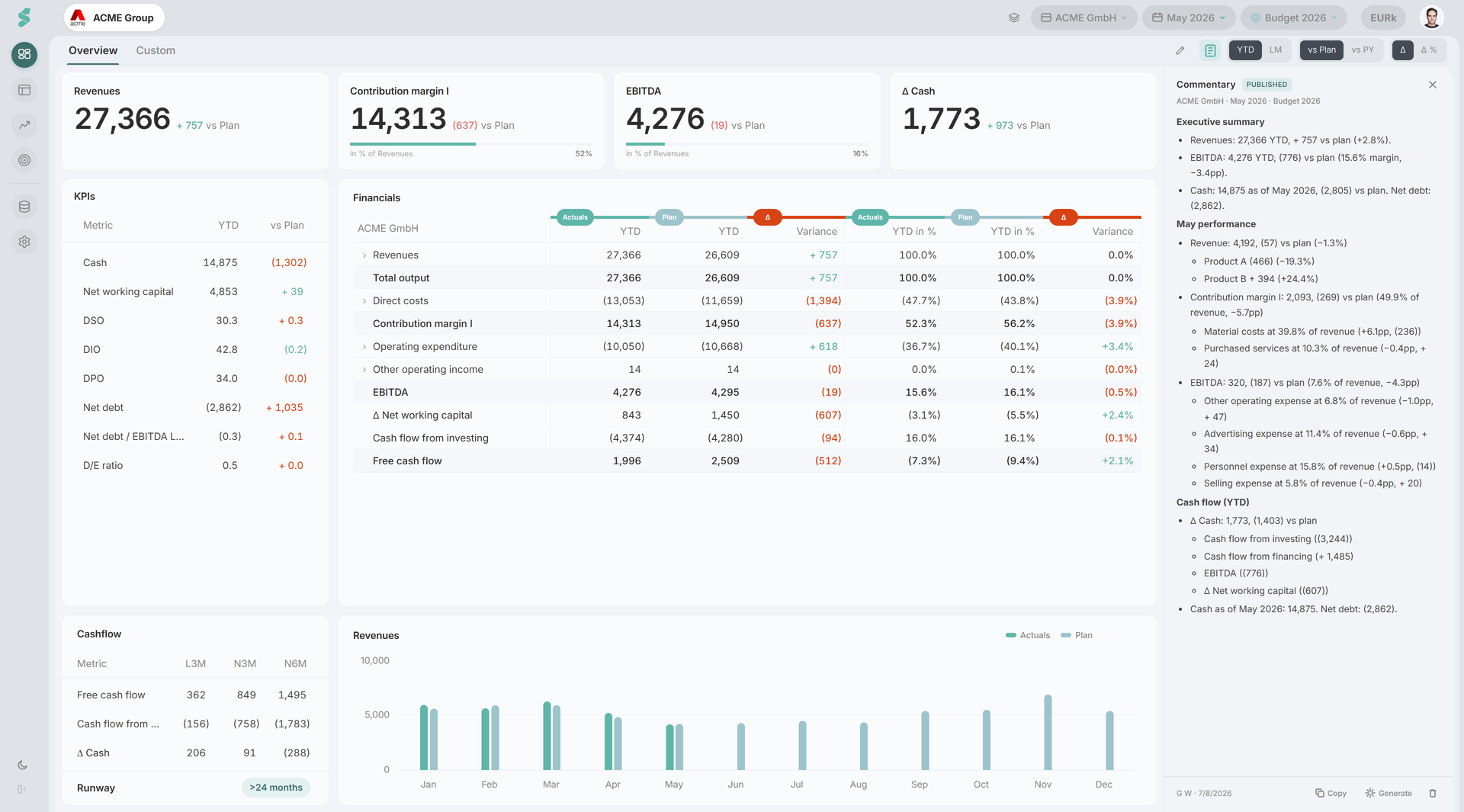Toggle dark mode moon icon
The image size is (1464, 812).
(x=22, y=765)
